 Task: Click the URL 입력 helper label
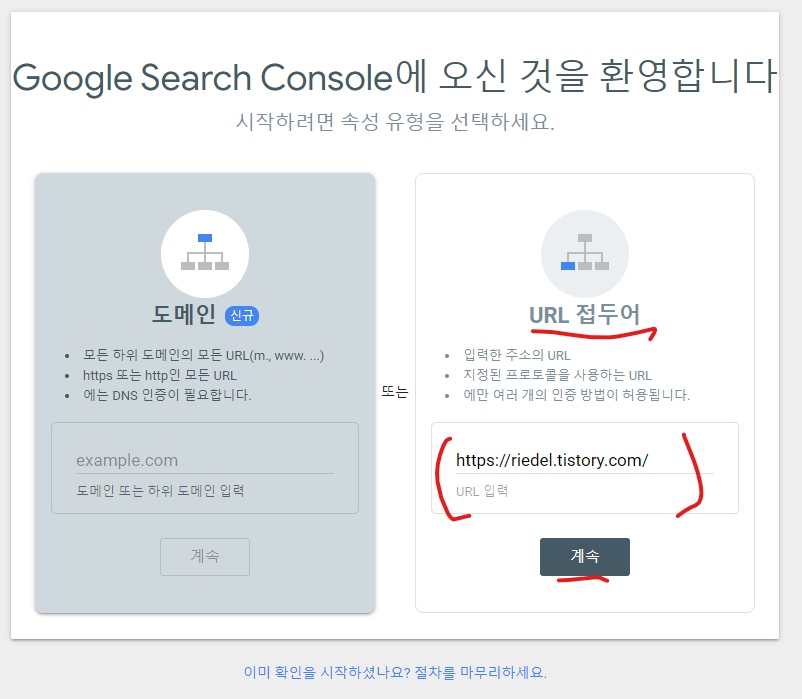click(x=482, y=491)
